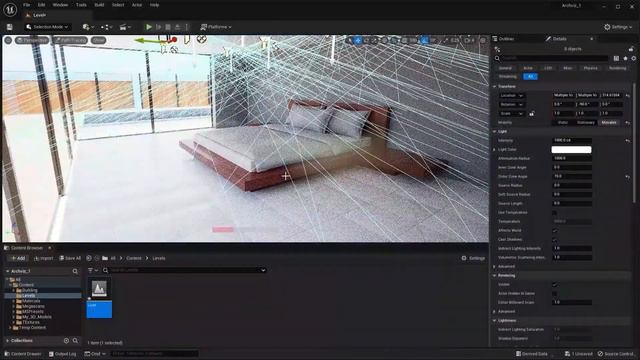Click the eject icon in the play toolbar

click(x=178, y=27)
